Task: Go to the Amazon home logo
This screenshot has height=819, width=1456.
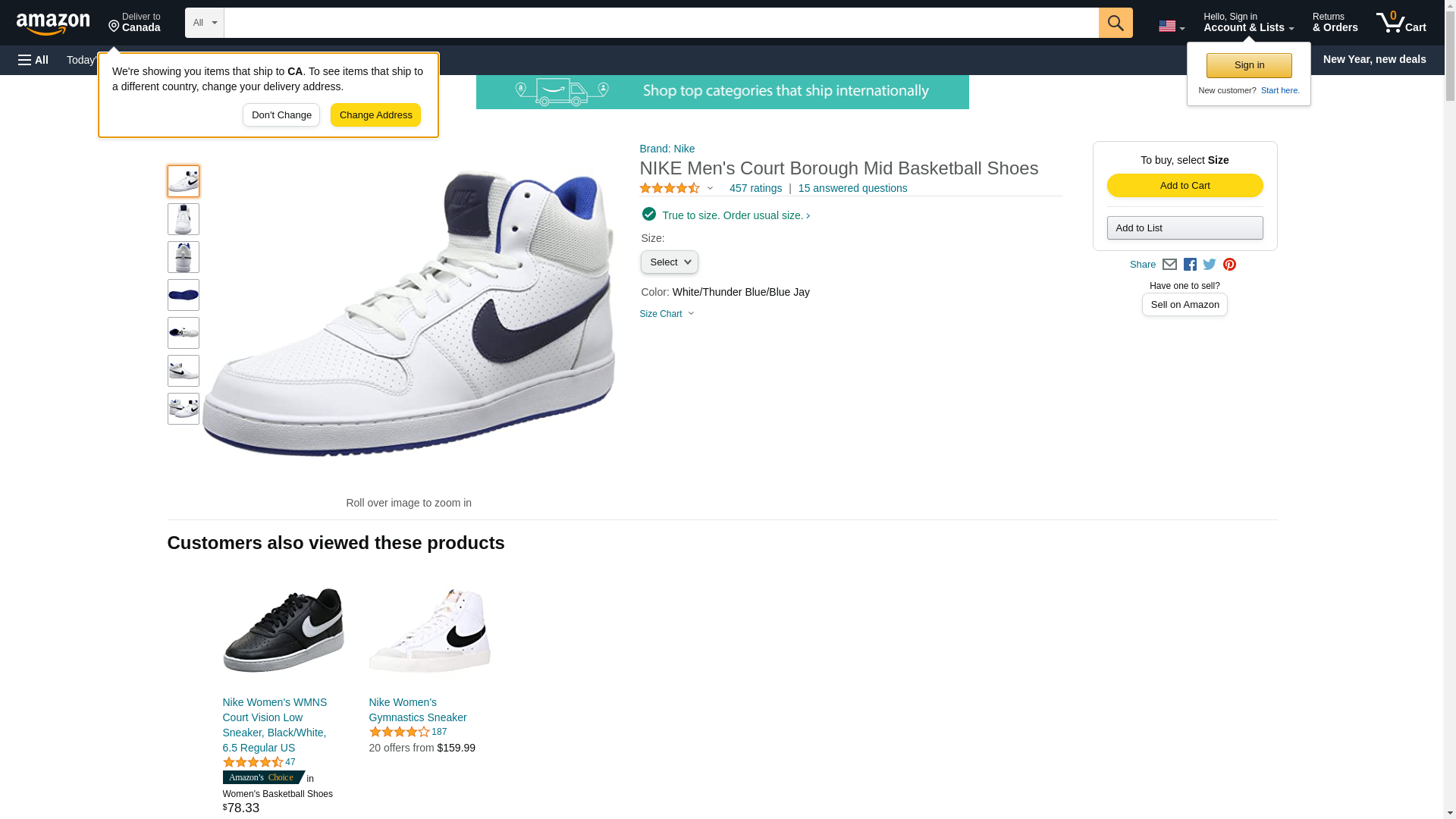Action: click(x=53, y=24)
